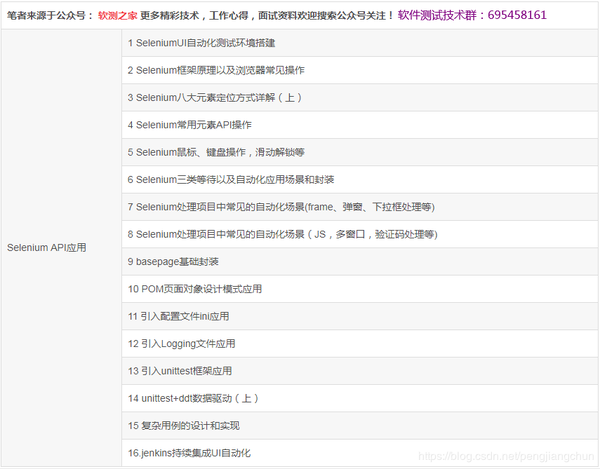
Task: Open row 13 引入unittest框架应用
Action: pyautogui.click(x=360, y=371)
